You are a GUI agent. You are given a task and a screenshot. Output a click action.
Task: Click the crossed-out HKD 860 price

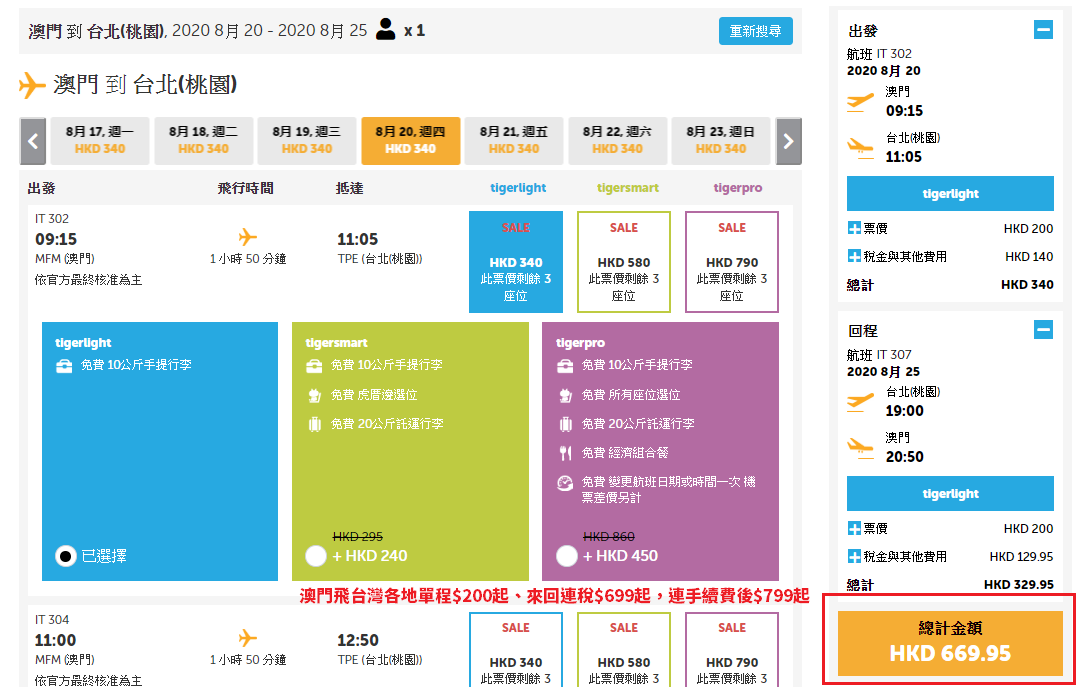tap(609, 537)
